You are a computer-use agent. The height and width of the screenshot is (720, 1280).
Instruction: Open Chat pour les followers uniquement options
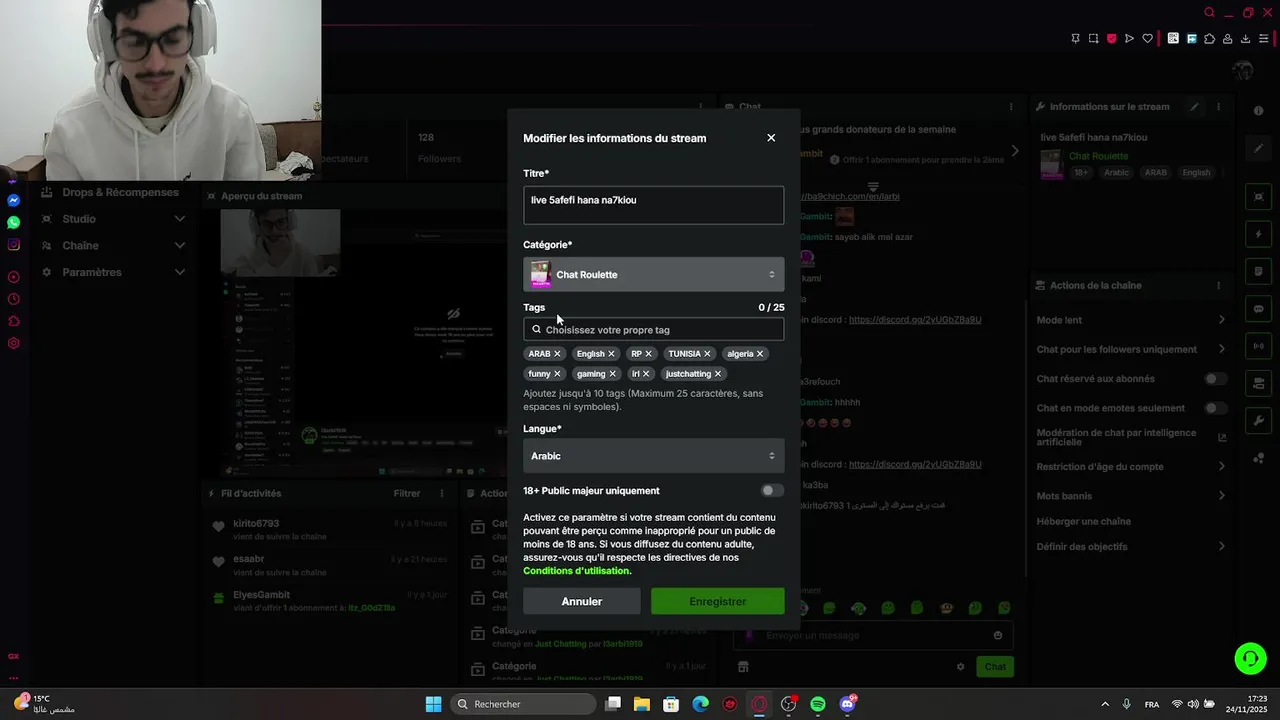(x=1131, y=349)
